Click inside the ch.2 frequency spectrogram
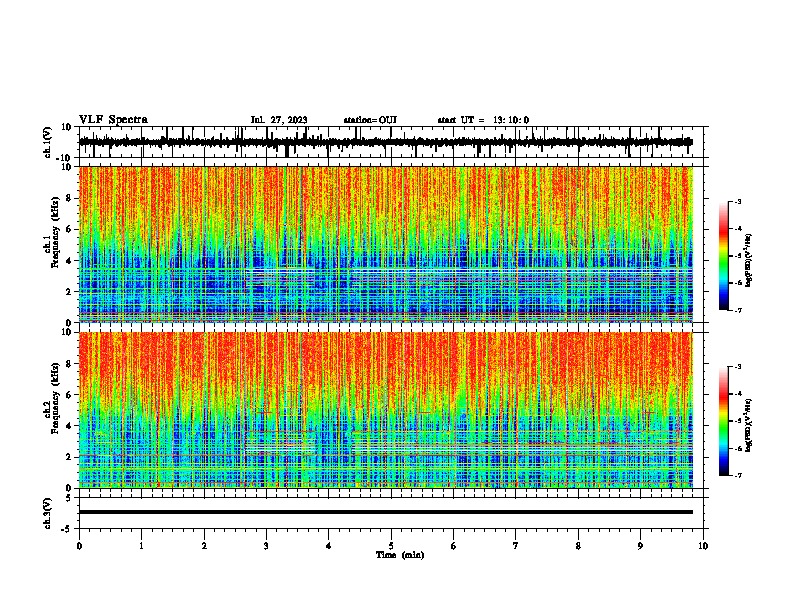 [385, 410]
